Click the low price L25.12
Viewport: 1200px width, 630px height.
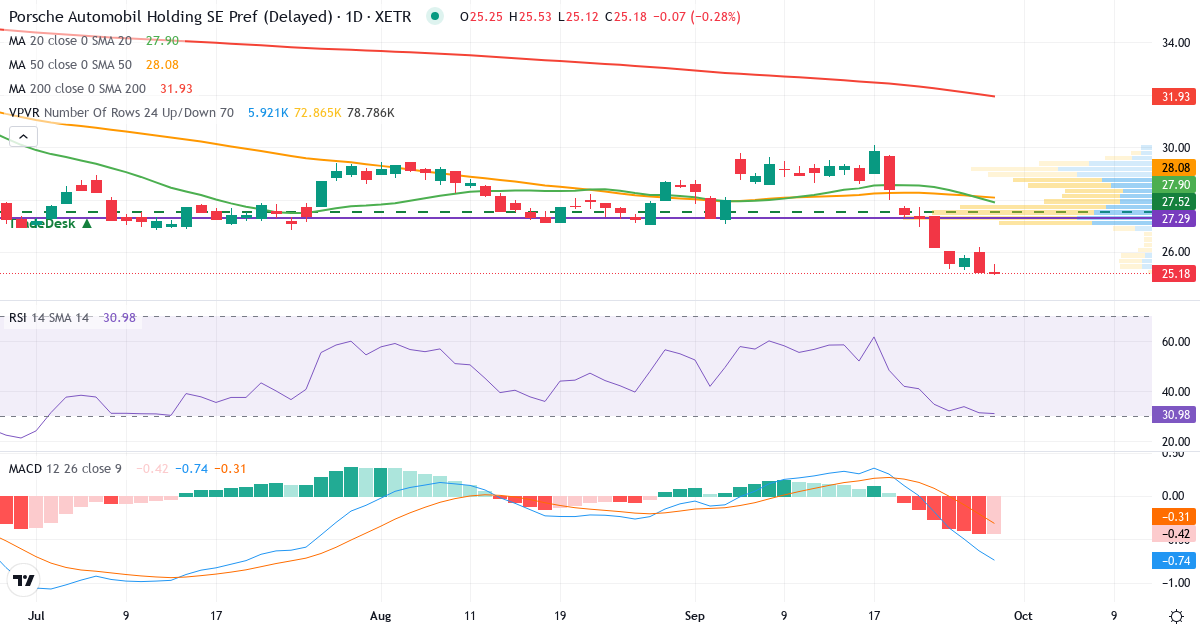point(577,16)
